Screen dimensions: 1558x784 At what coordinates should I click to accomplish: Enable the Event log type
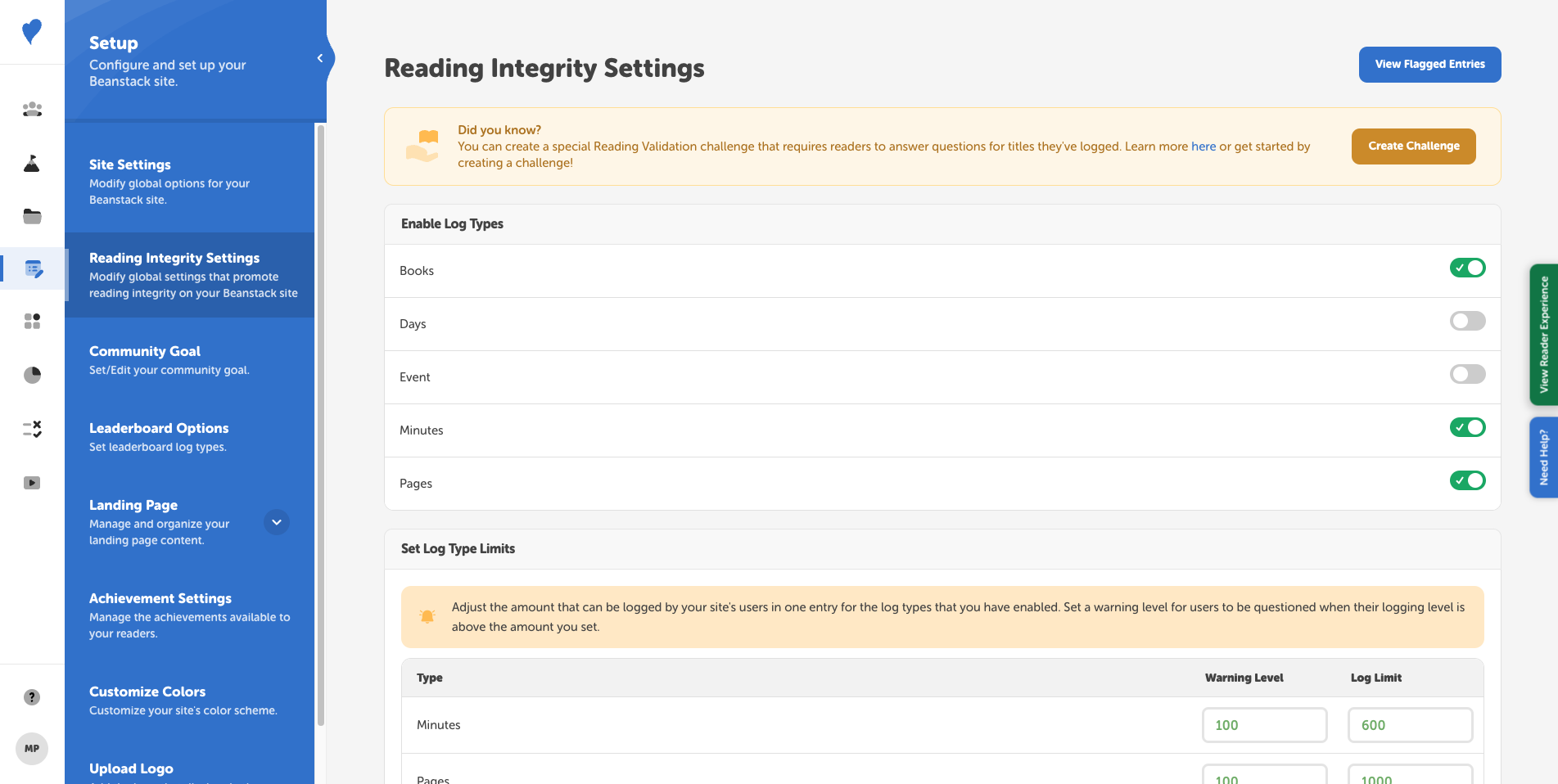click(1467, 374)
